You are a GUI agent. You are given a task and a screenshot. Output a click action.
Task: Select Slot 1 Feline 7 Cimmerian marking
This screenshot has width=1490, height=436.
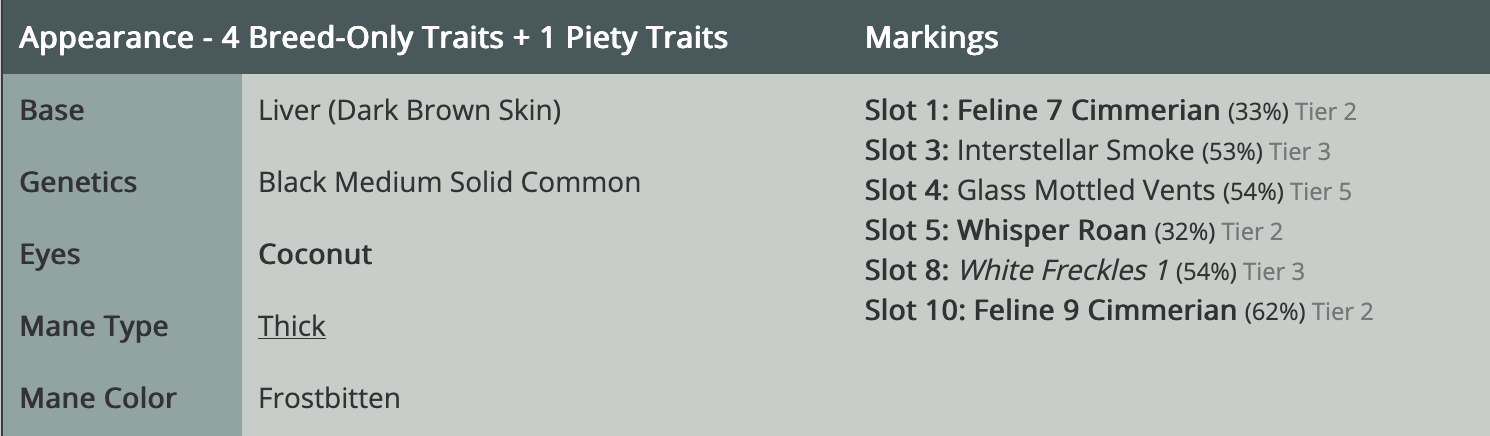click(x=1042, y=110)
